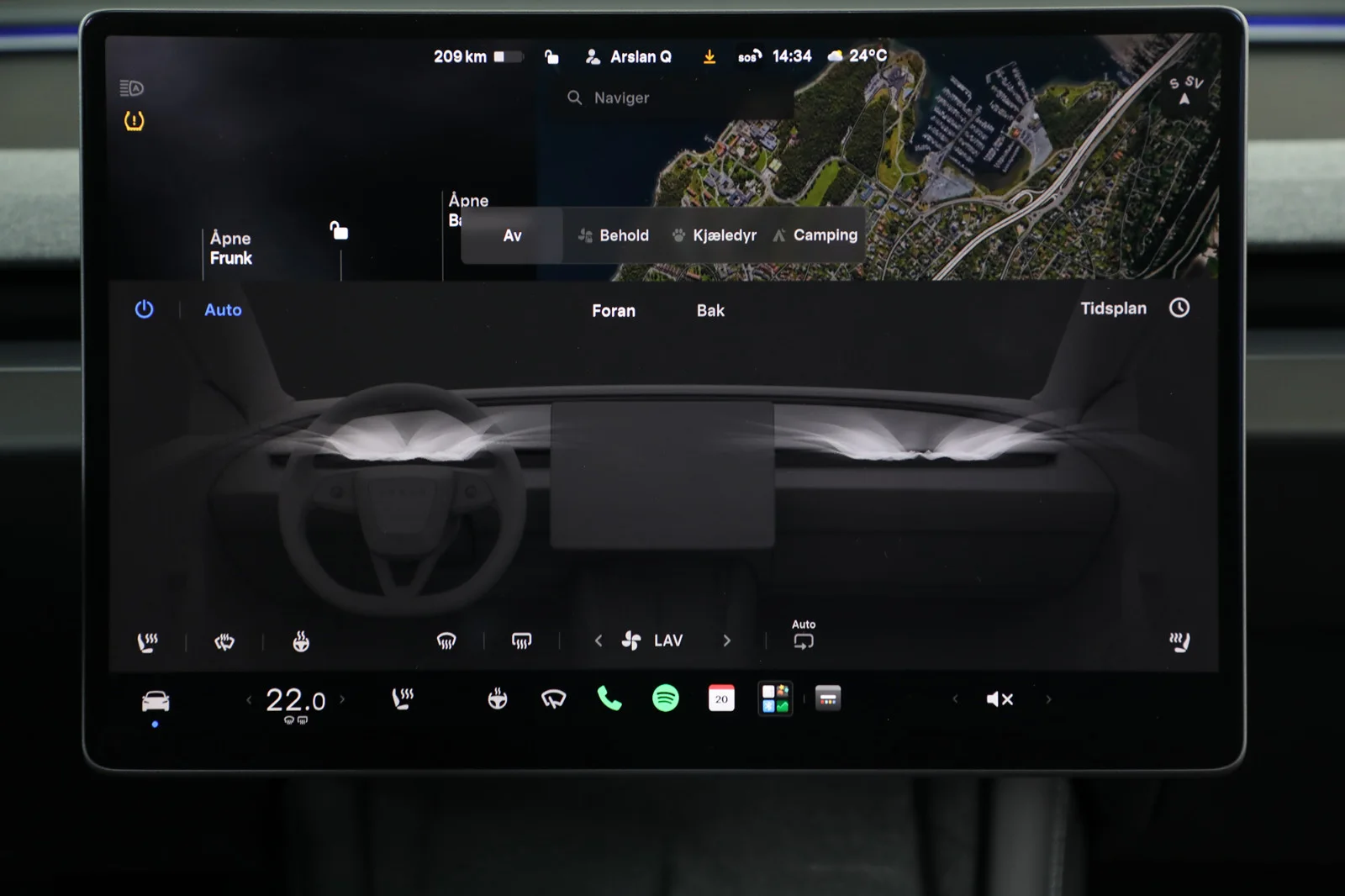Toggle air recirculation Auto button

[804, 635]
